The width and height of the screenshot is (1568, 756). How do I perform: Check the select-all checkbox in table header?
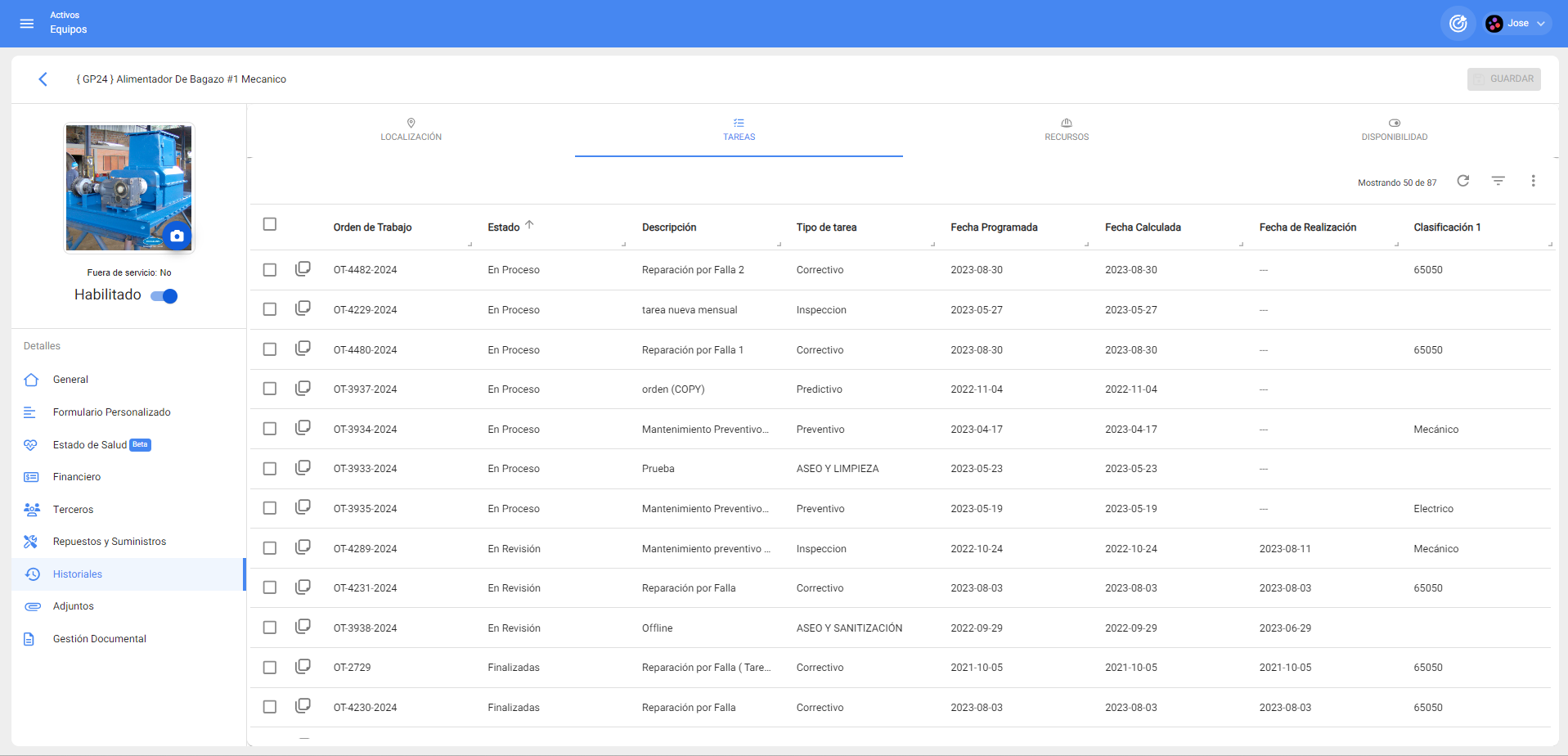(x=270, y=224)
